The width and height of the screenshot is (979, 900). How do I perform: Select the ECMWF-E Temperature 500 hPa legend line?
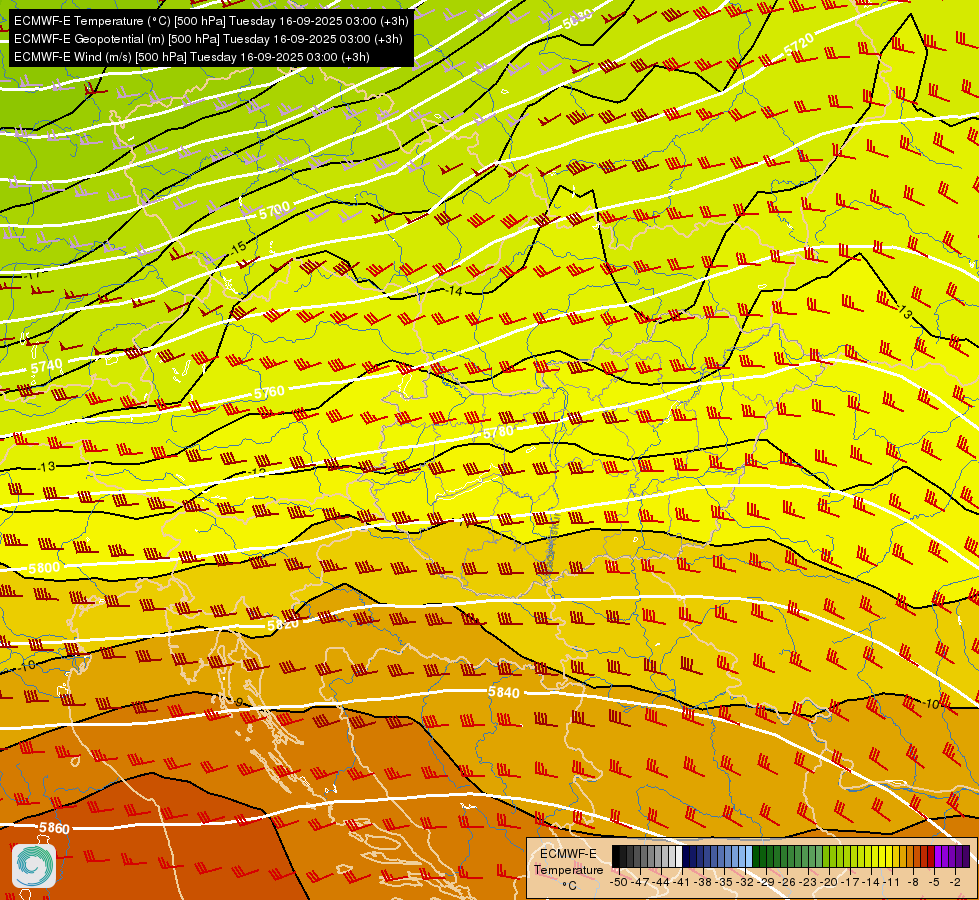tap(211, 21)
